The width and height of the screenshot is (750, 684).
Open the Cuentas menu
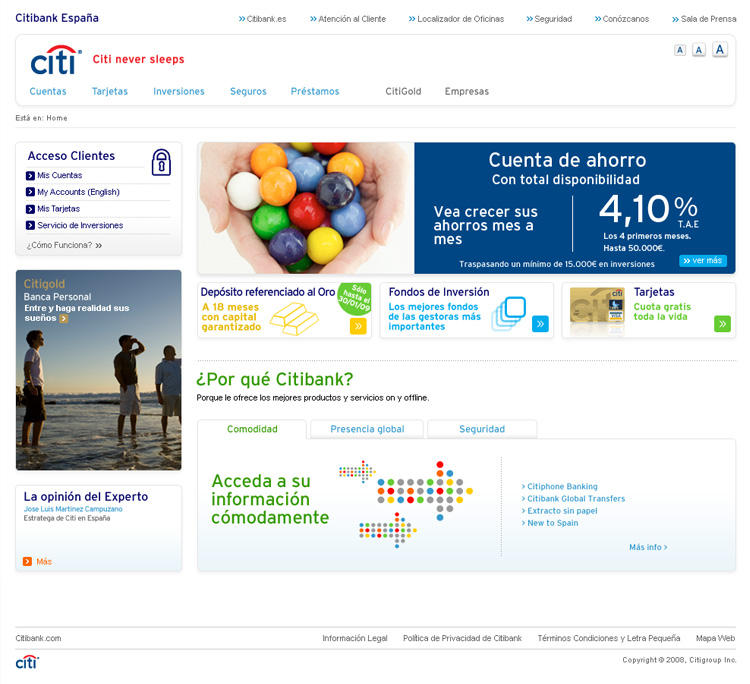click(x=48, y=91)
